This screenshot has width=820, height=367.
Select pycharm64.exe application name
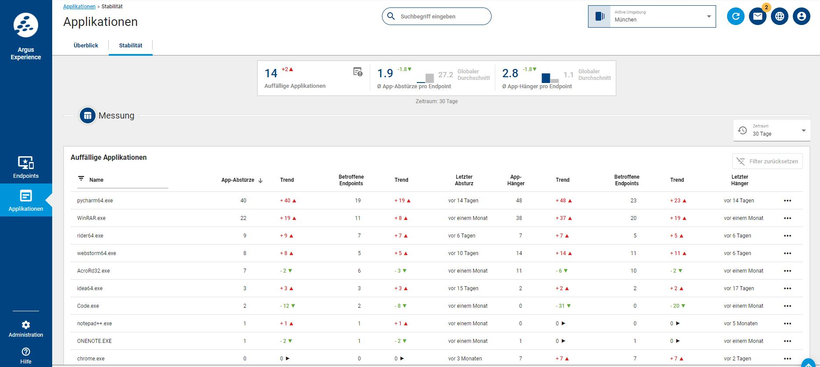coord(94,201)
